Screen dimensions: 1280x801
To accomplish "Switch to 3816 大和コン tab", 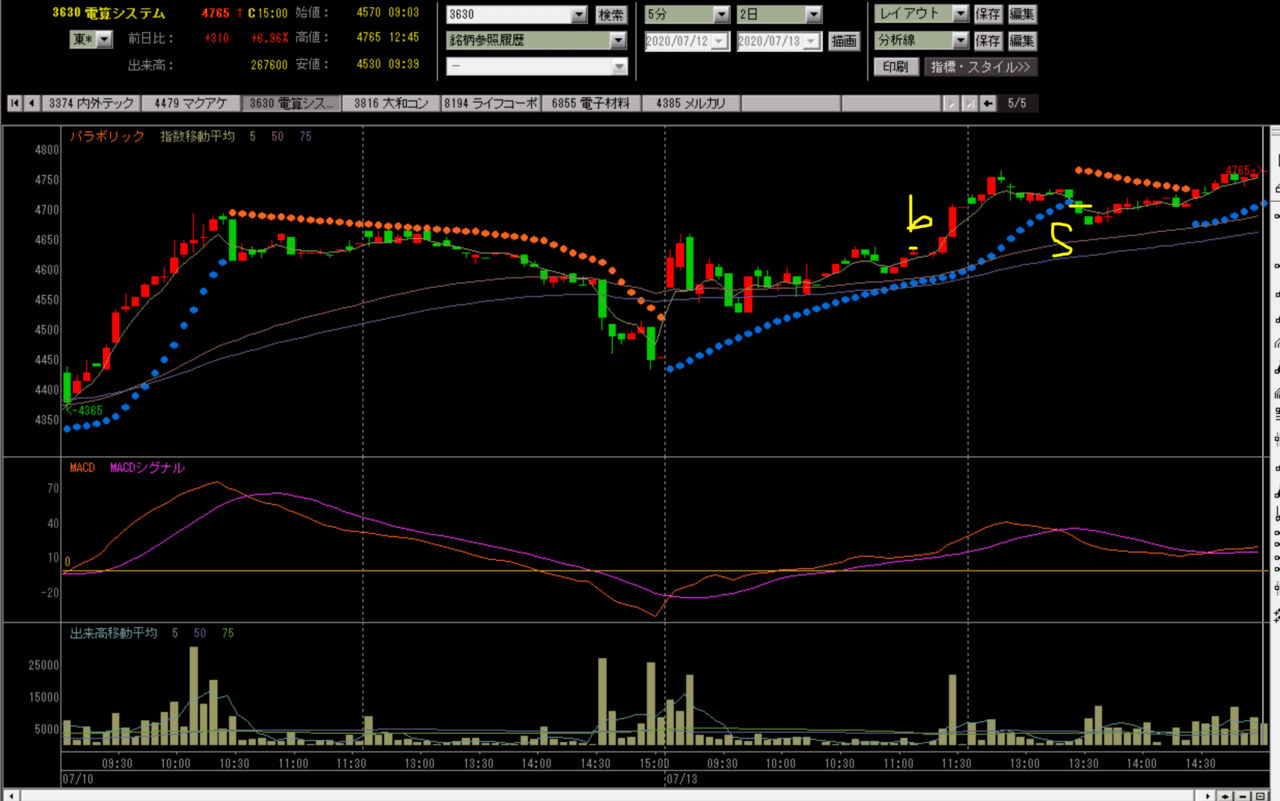I will tap(391, 103).
